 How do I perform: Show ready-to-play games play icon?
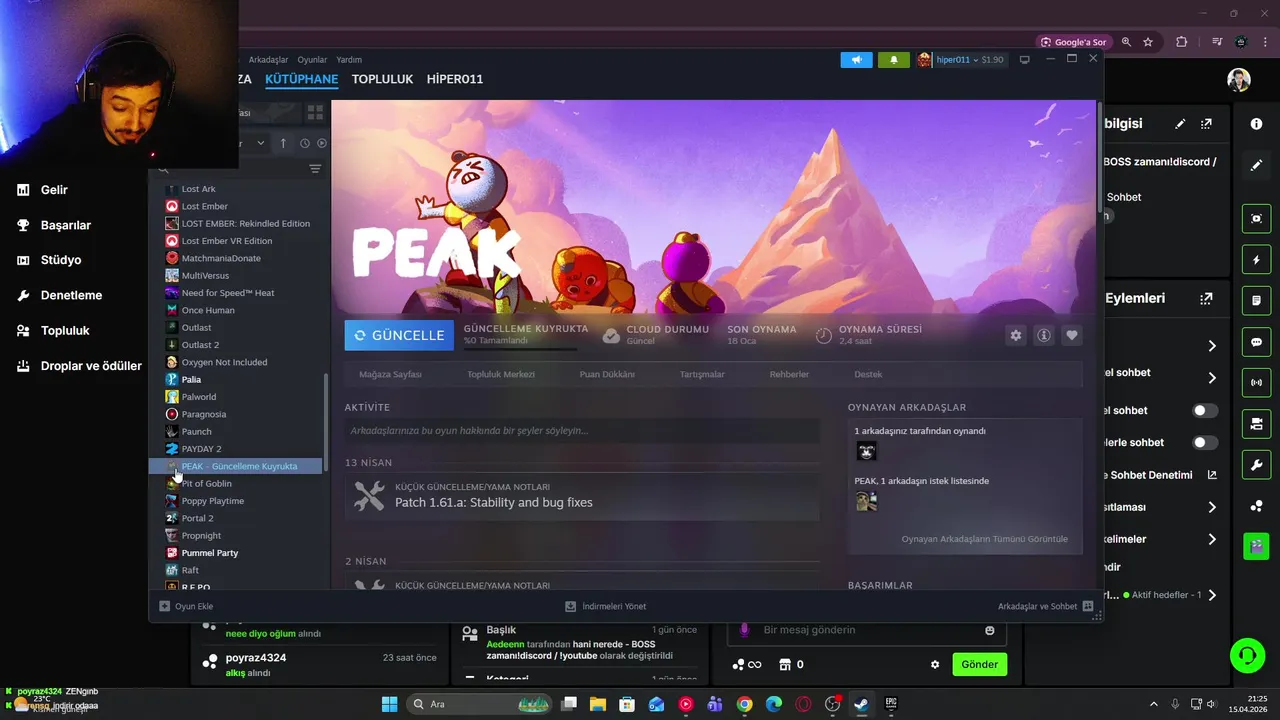pos(322,143)
